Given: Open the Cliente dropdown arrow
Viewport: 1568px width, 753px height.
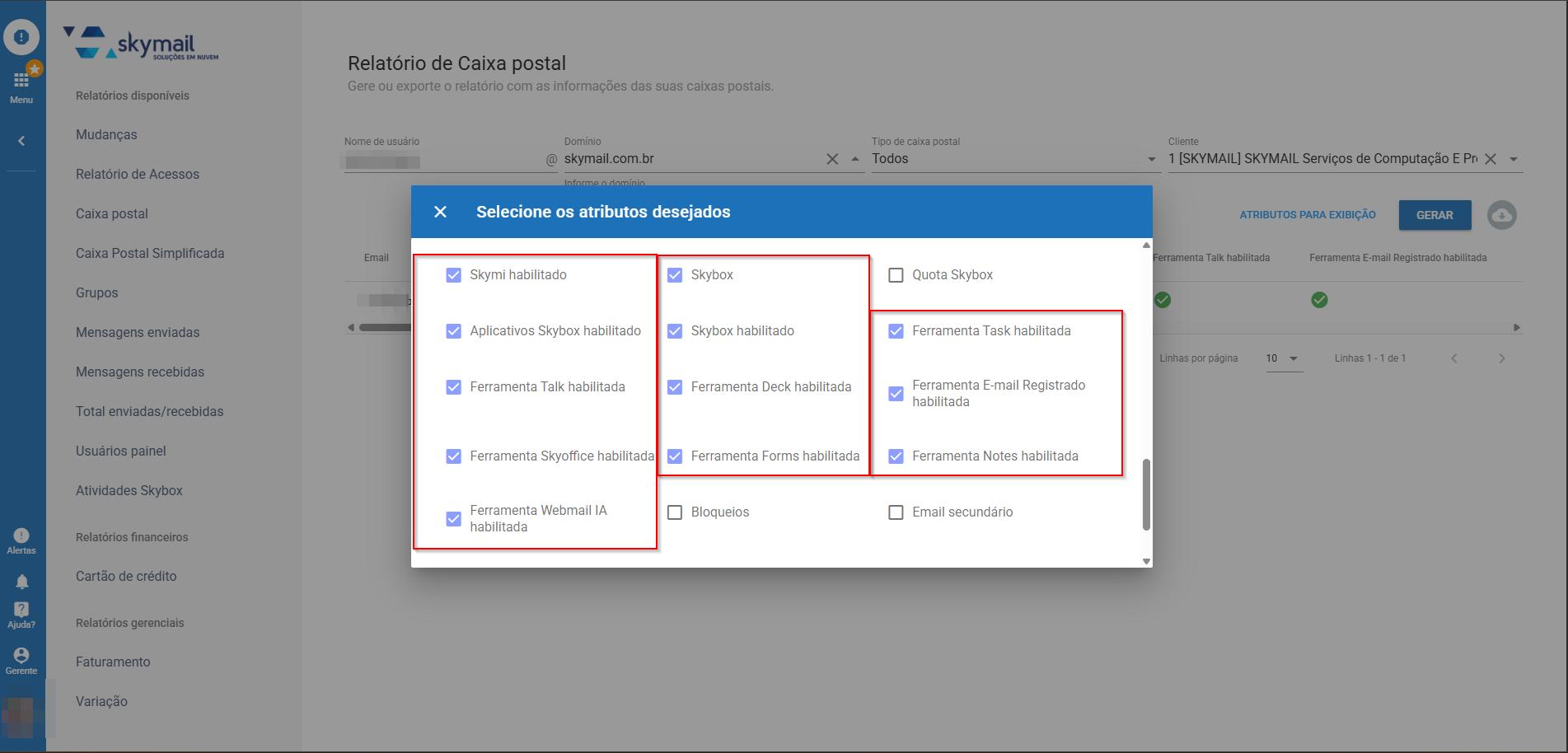Looking at the screenshot, I should [x=1514, y=159].
